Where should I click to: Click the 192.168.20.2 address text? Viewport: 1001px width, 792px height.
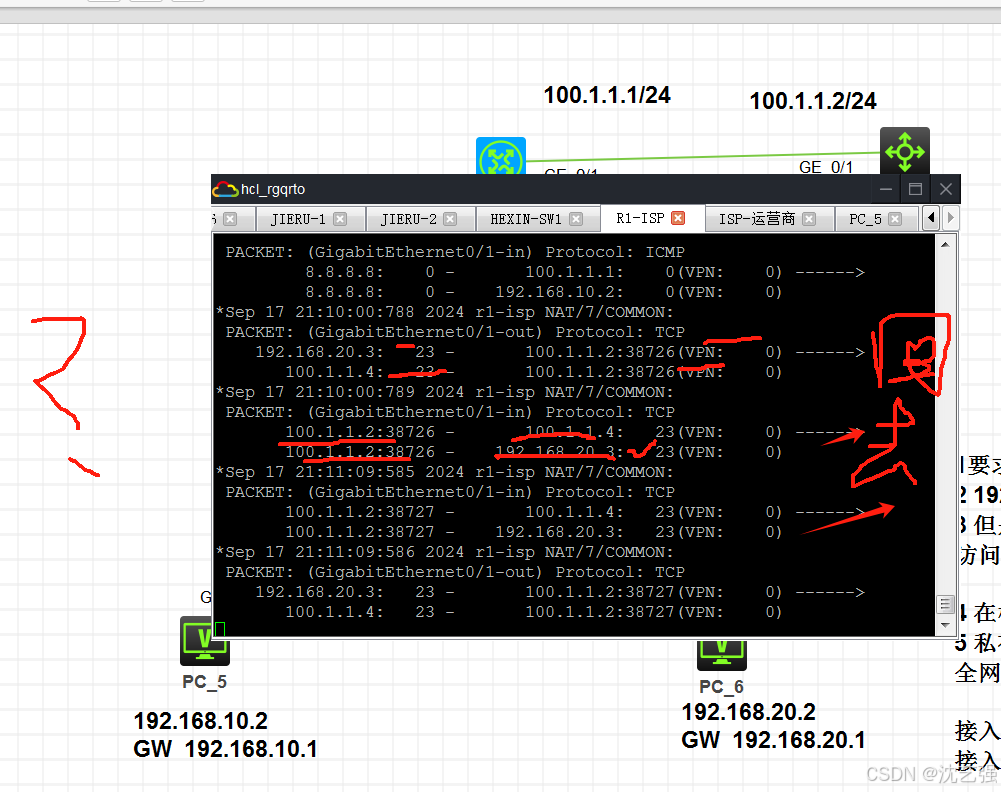(749, 712)
